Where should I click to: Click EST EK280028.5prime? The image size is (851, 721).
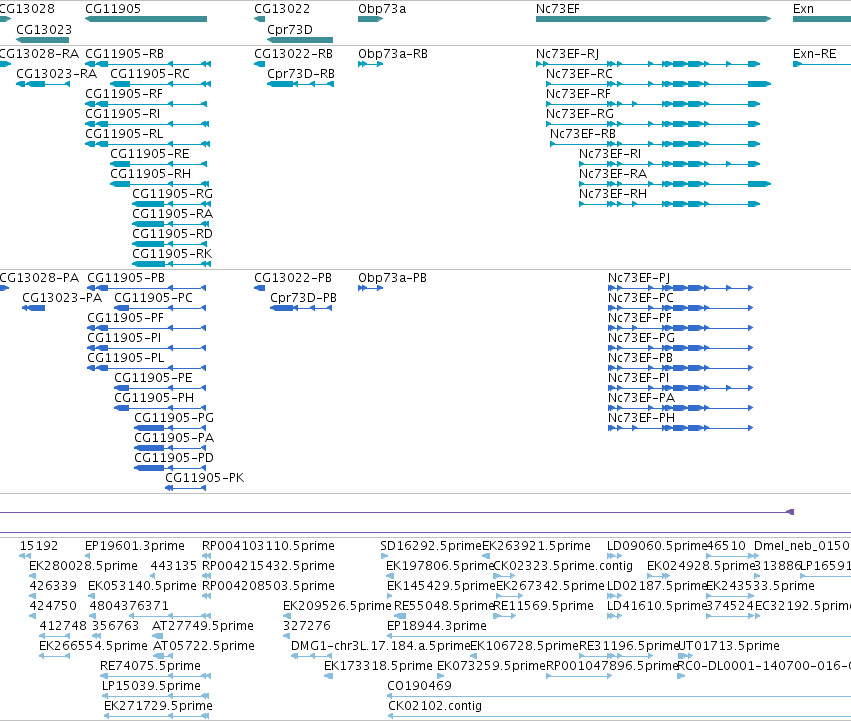pyautogui.click(x=33, y=576)
